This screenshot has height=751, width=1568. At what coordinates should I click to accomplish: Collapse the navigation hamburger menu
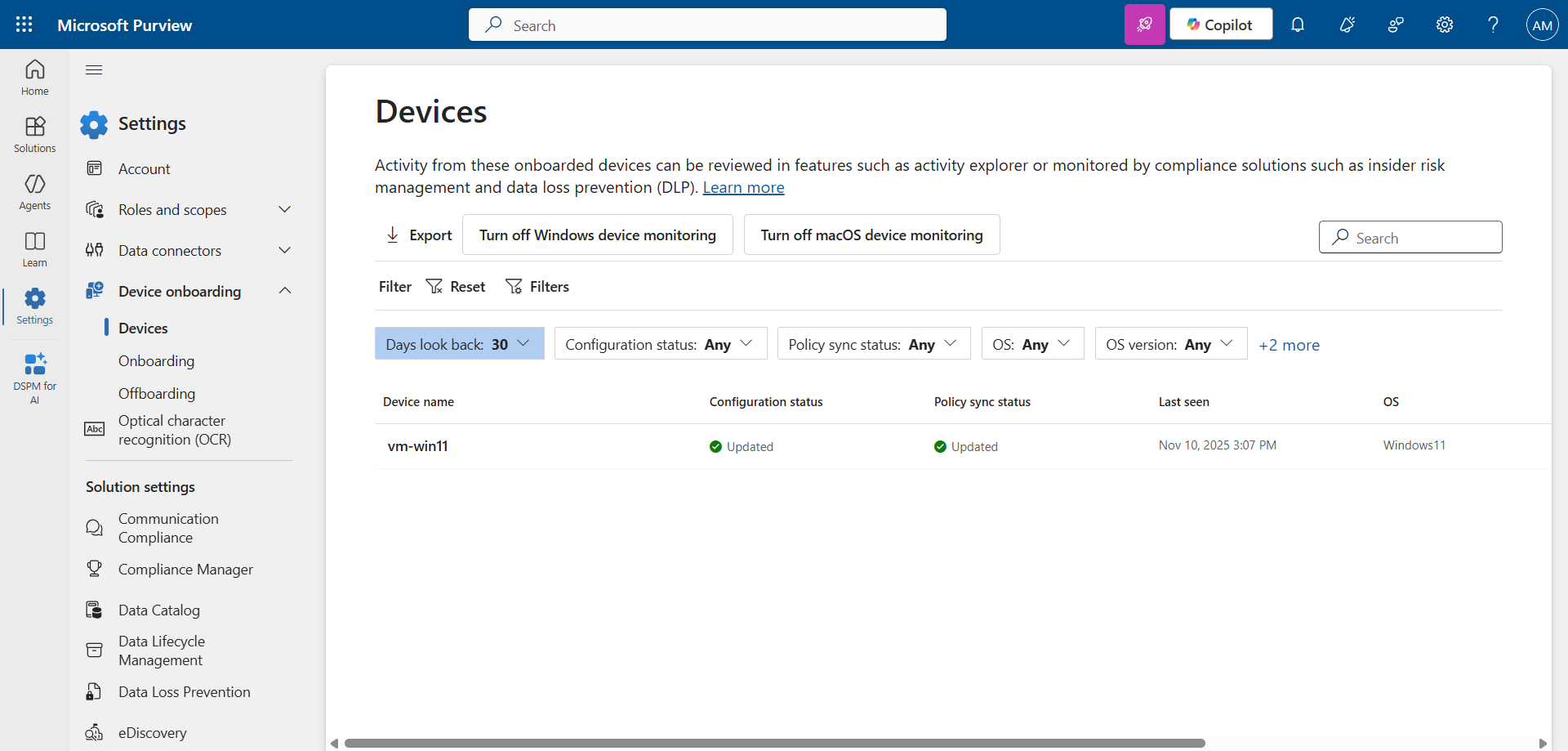94,70
